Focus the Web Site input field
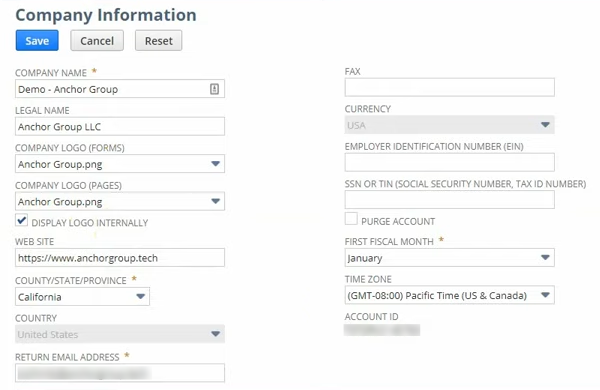Viewport: 600px width, 390px height. pos(120,258)
